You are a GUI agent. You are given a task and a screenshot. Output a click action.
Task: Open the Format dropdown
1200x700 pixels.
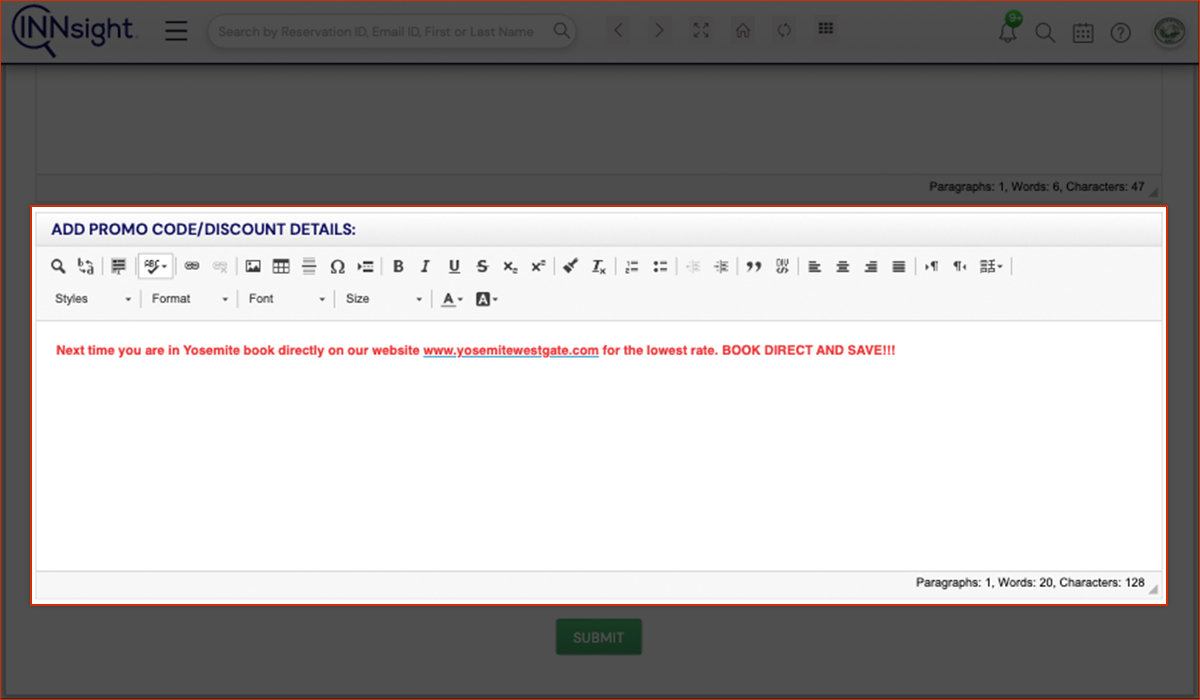coord(190,299)
